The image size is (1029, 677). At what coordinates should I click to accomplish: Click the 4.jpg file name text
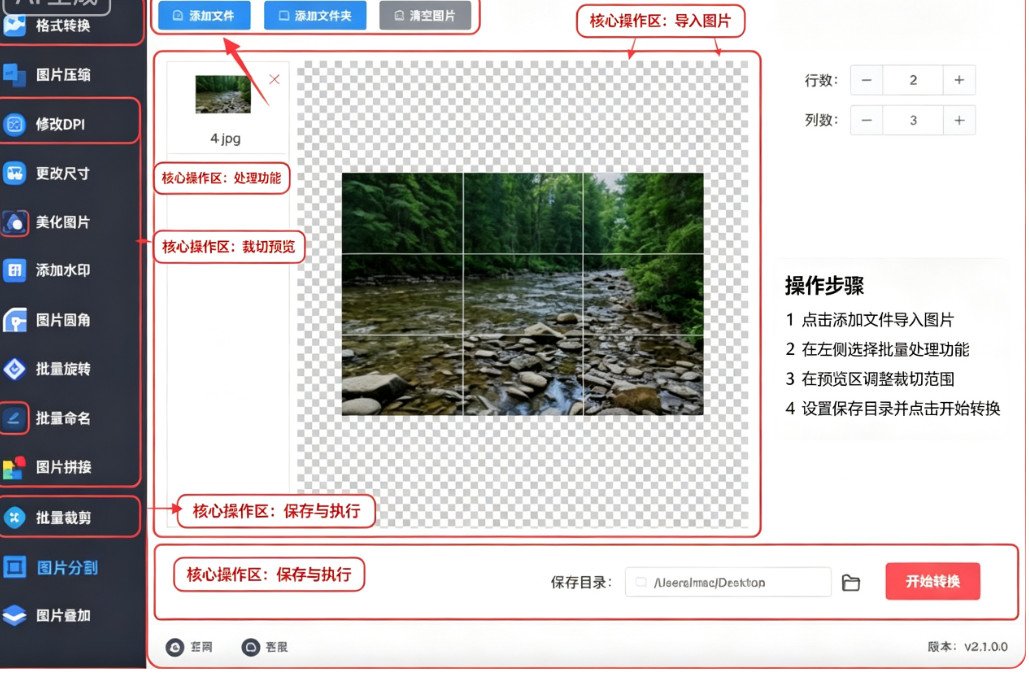pyautogui.click(x=225, y=139)
